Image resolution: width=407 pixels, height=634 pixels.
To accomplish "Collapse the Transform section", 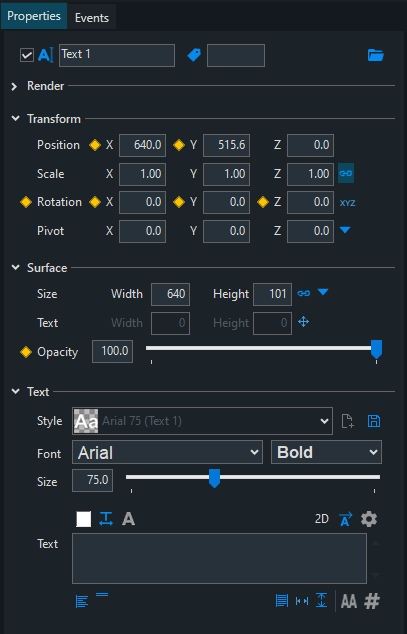I will 15,118.
